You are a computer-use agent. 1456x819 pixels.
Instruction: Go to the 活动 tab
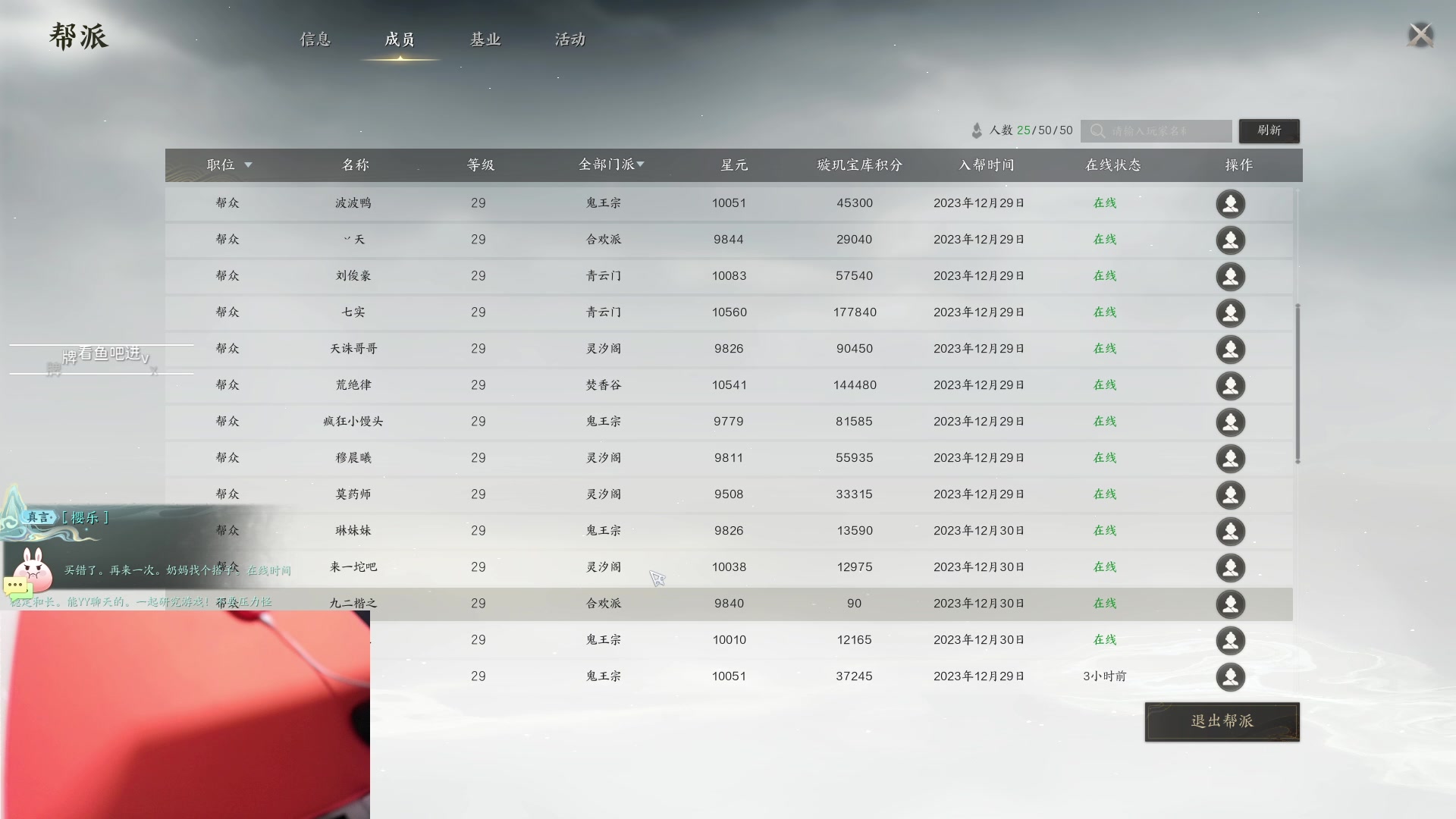570,39
